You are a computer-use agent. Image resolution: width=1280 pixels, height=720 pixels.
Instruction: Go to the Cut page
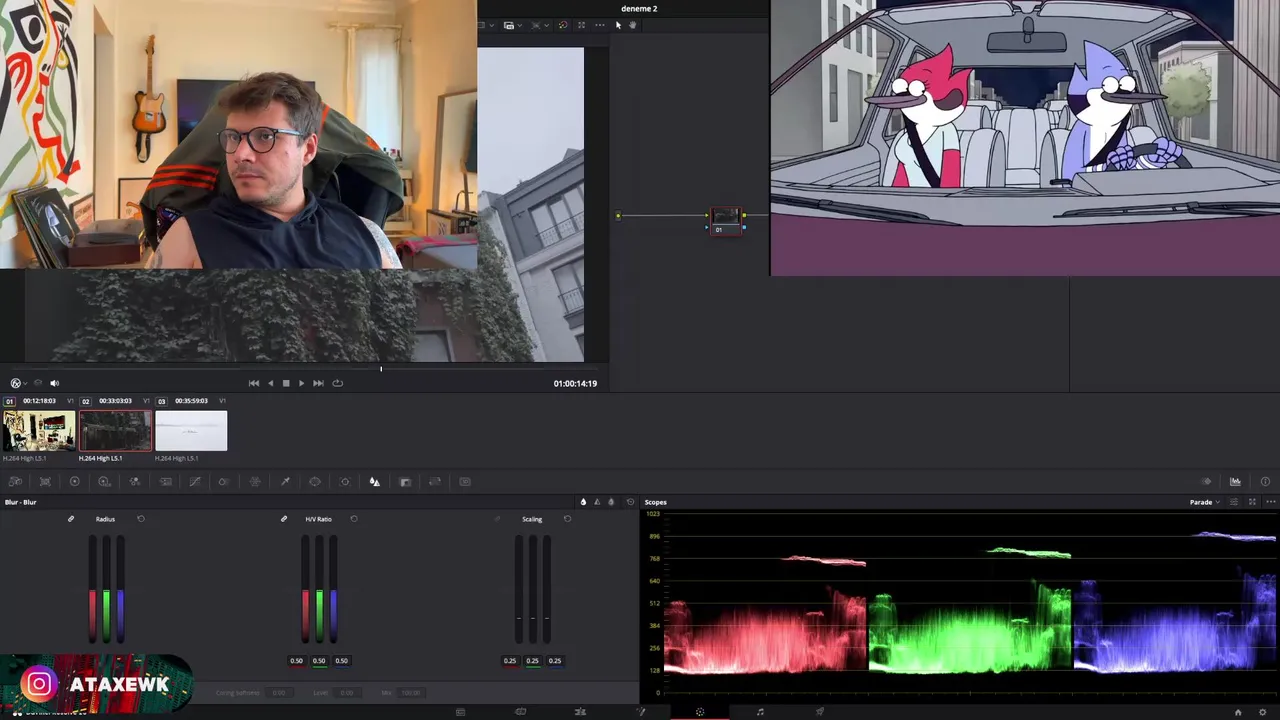click(520, 712)
